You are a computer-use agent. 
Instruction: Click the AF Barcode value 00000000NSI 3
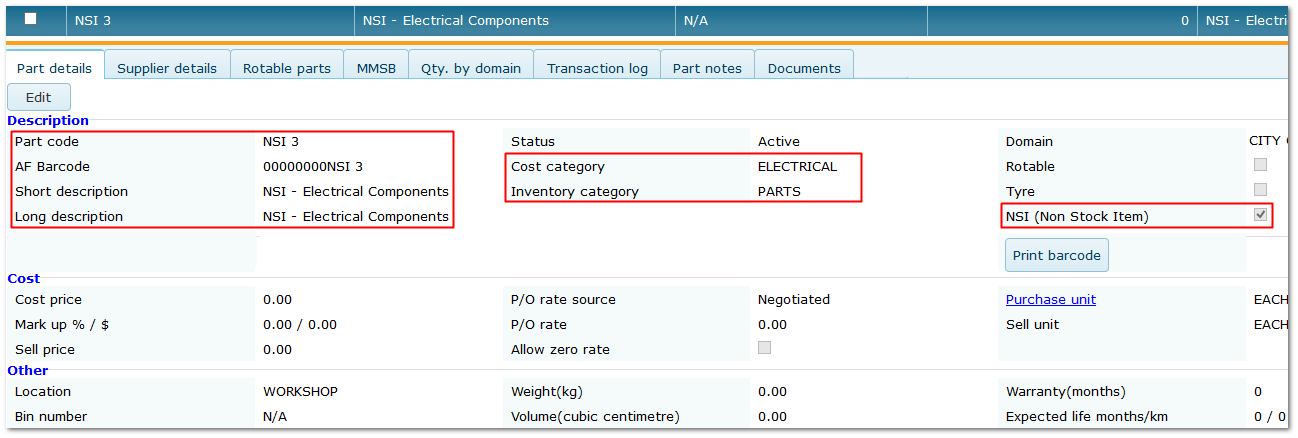[313, 167]
